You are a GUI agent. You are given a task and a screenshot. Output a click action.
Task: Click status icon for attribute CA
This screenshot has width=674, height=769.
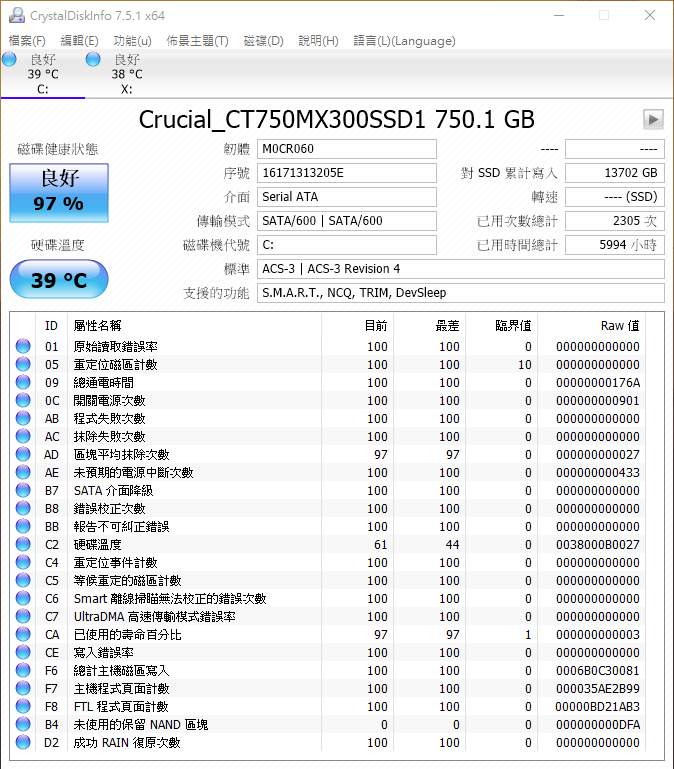click(23, 635)
